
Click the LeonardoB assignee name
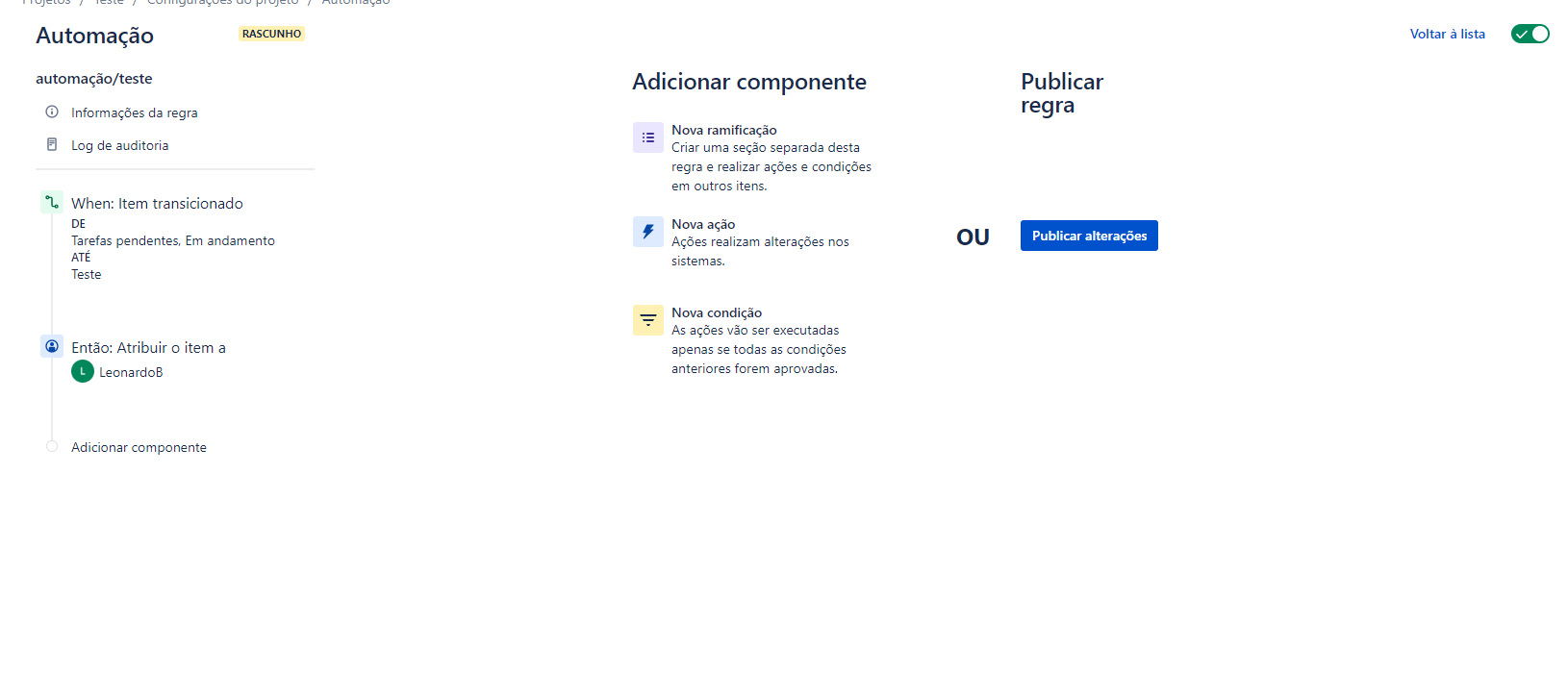pyautogui.click(x=131, y=372)
